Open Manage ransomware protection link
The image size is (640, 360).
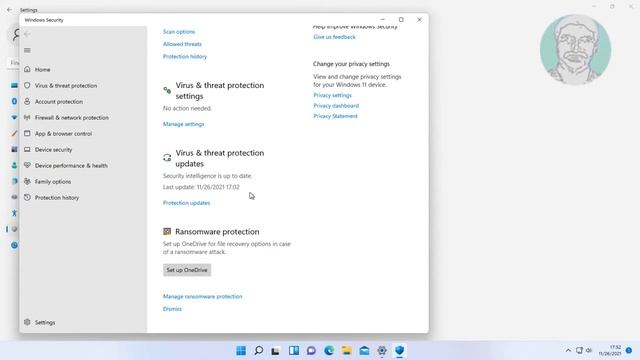click(202, 296)
